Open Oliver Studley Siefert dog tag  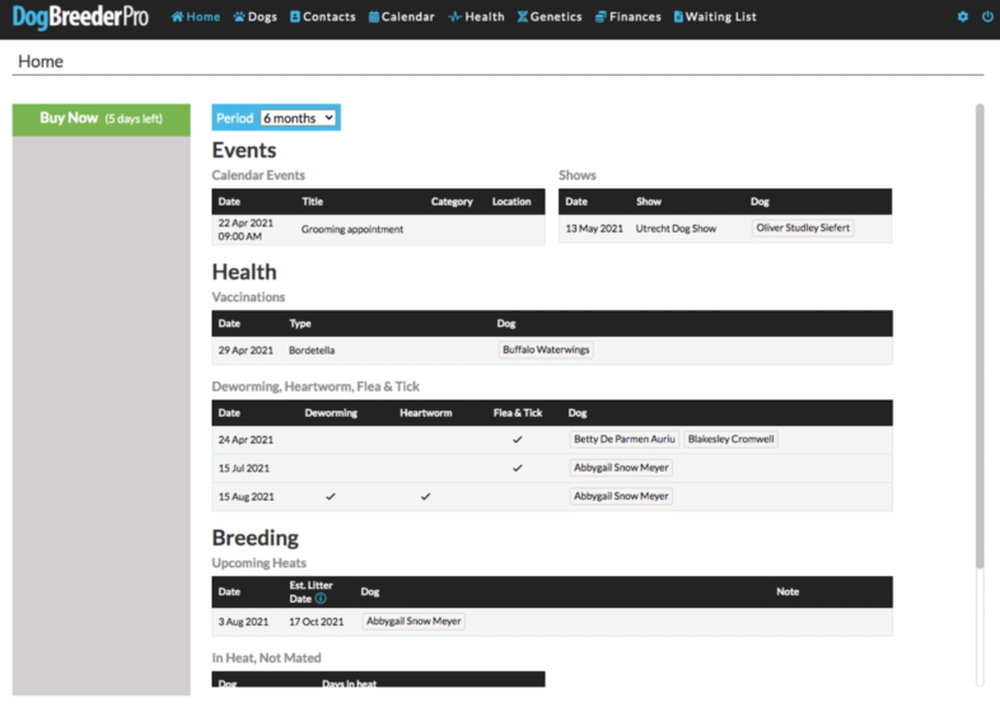(803, 228)
